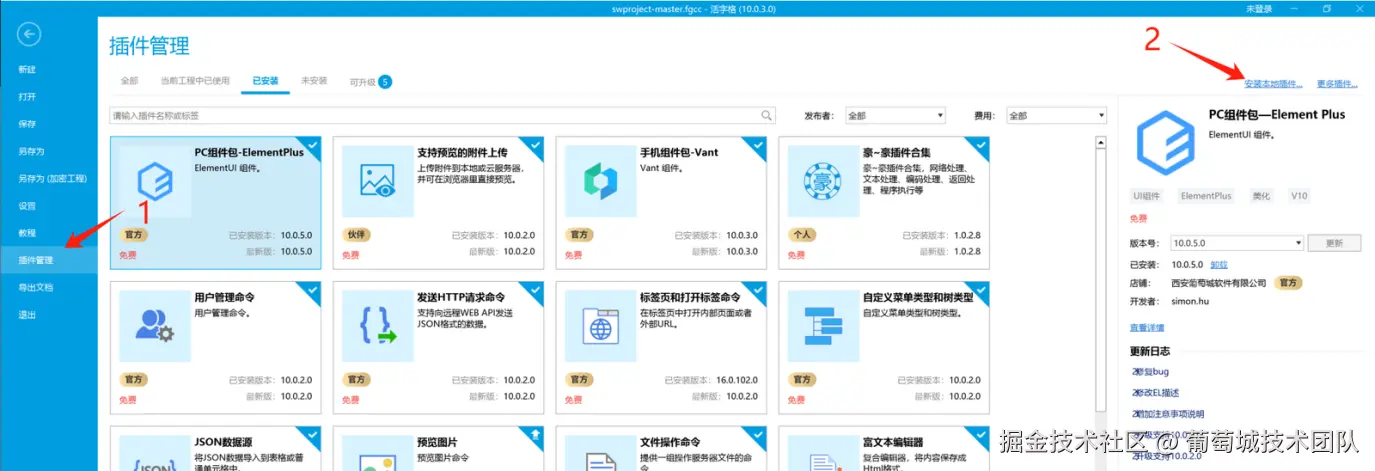The width and height of the screenshot is (1375, 471).
Task: Click the 官方 badge on 手机组件包-Vant
Action: 578,235
